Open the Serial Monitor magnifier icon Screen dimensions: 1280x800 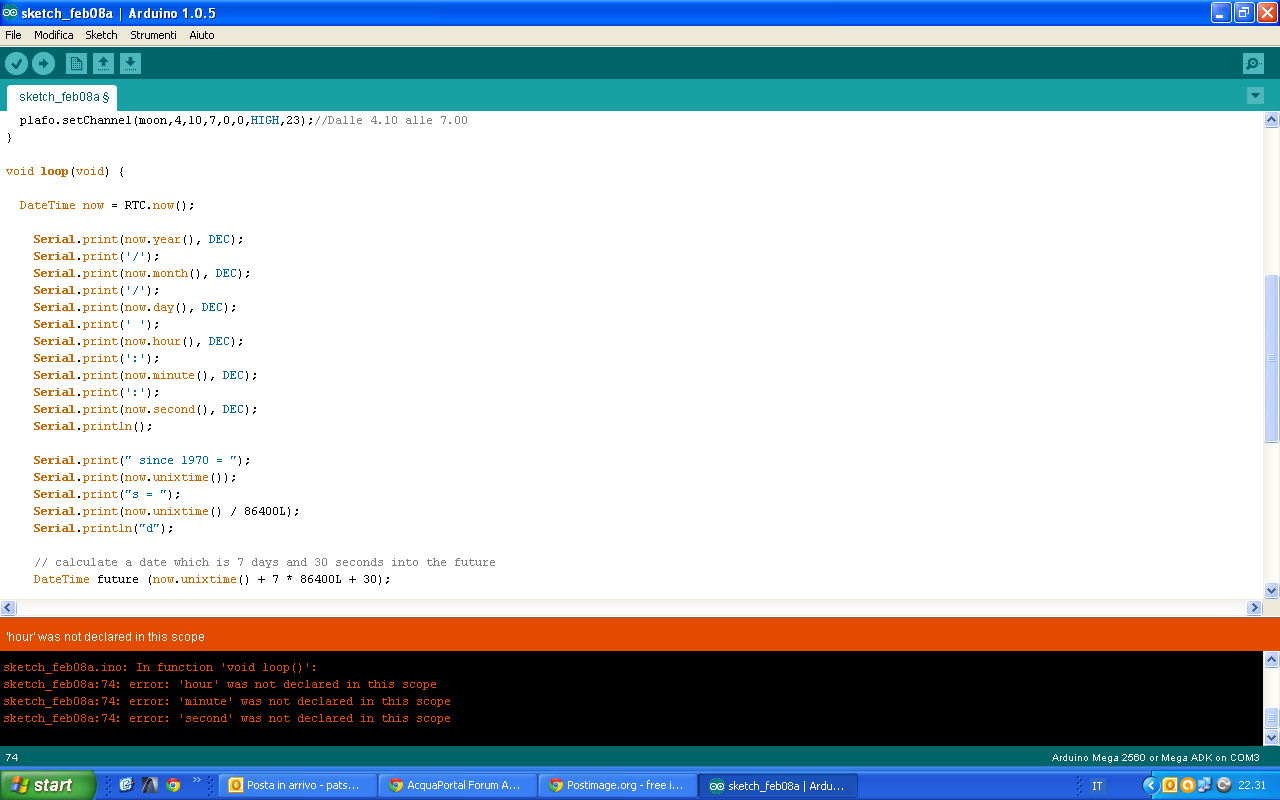pos(1253,64)
